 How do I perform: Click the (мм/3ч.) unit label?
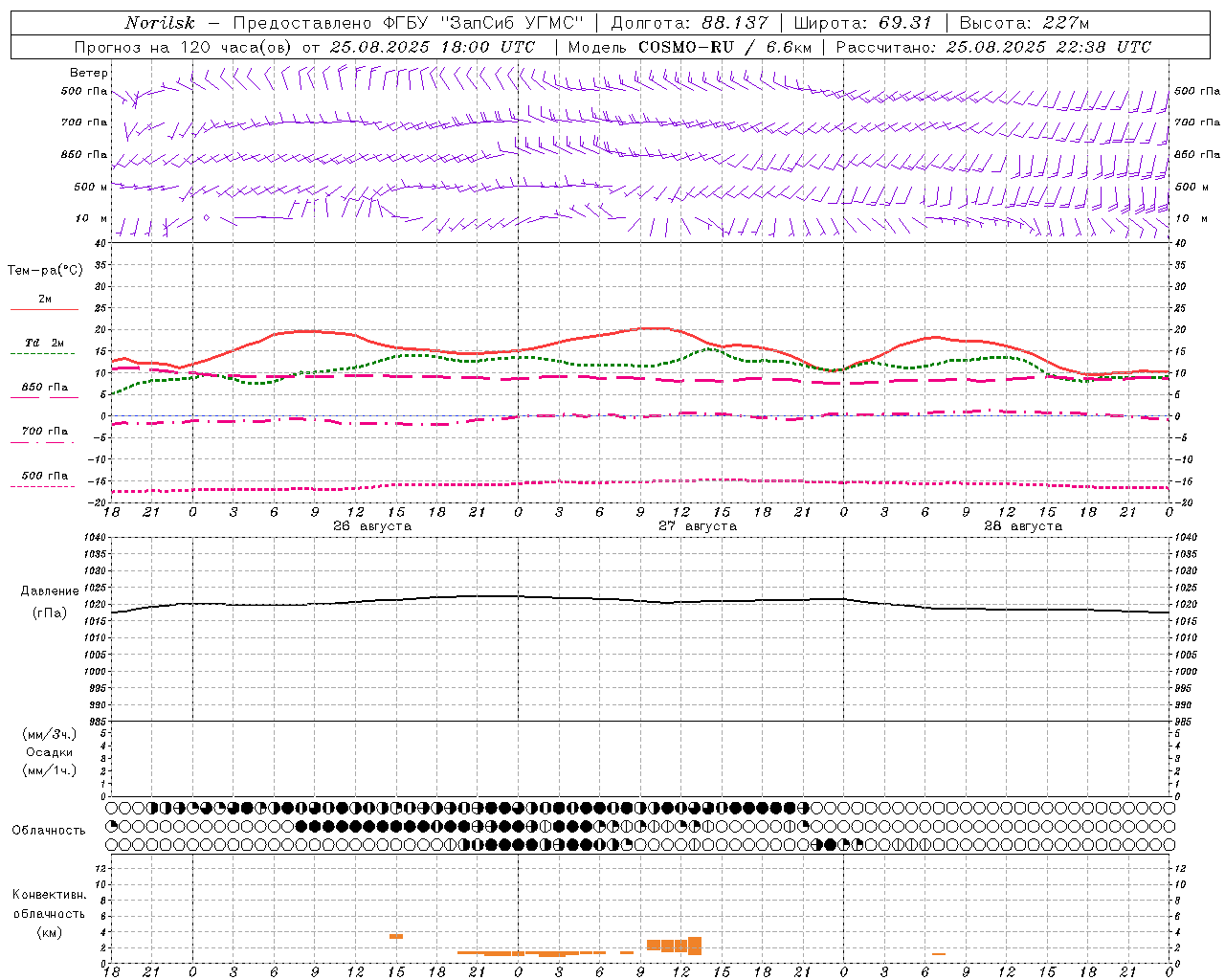pos(50,734)
